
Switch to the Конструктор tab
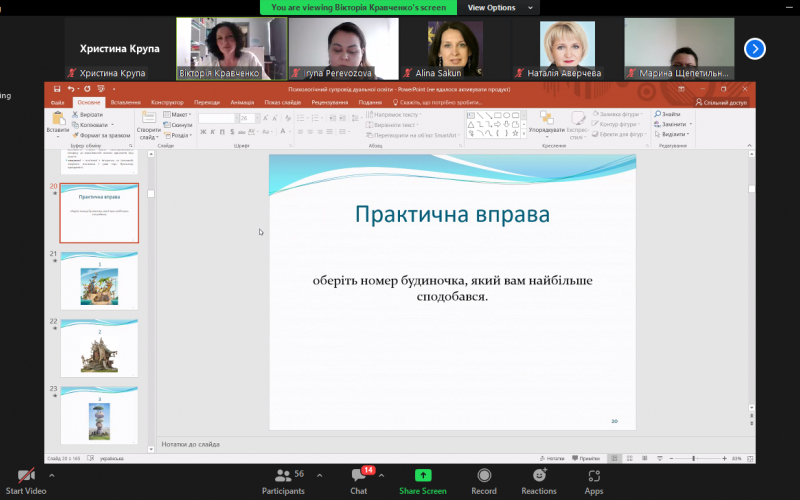(167, 103)
